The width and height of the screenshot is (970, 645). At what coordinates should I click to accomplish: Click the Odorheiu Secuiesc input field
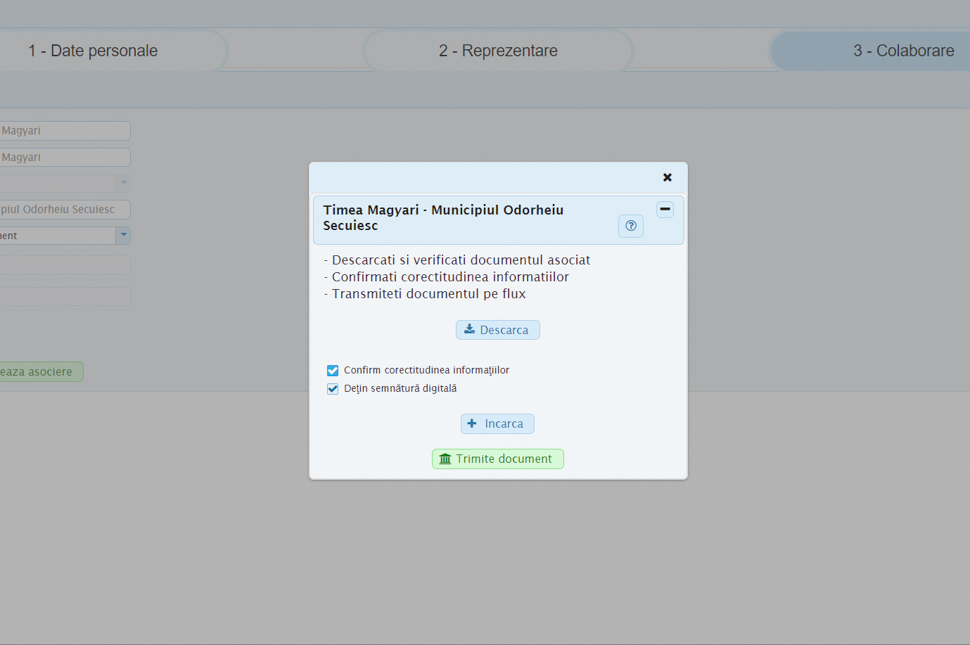click(x=63, y=210)
